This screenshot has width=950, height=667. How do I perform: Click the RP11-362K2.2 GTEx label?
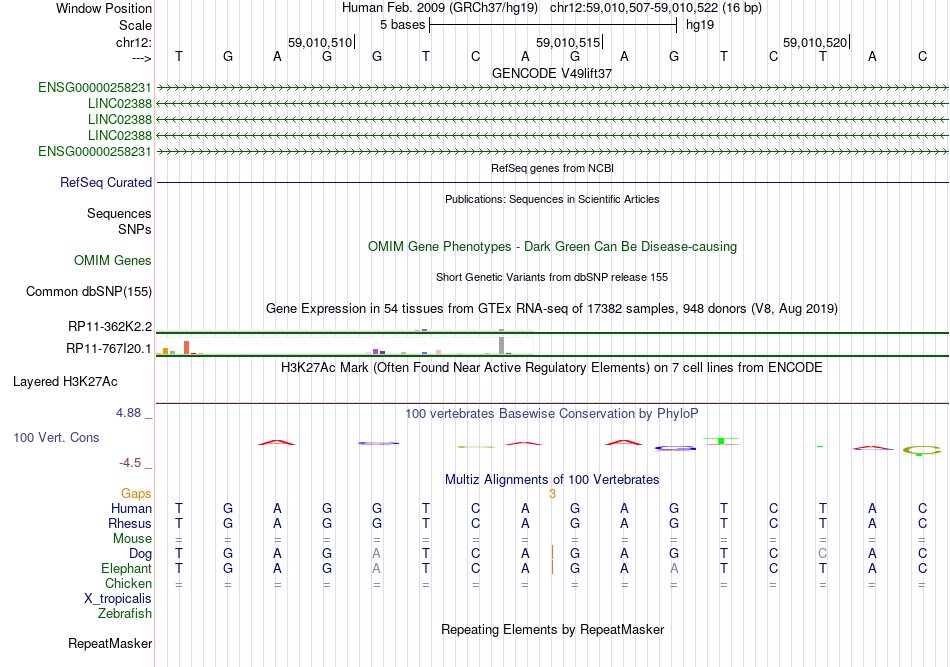(110, 327)
